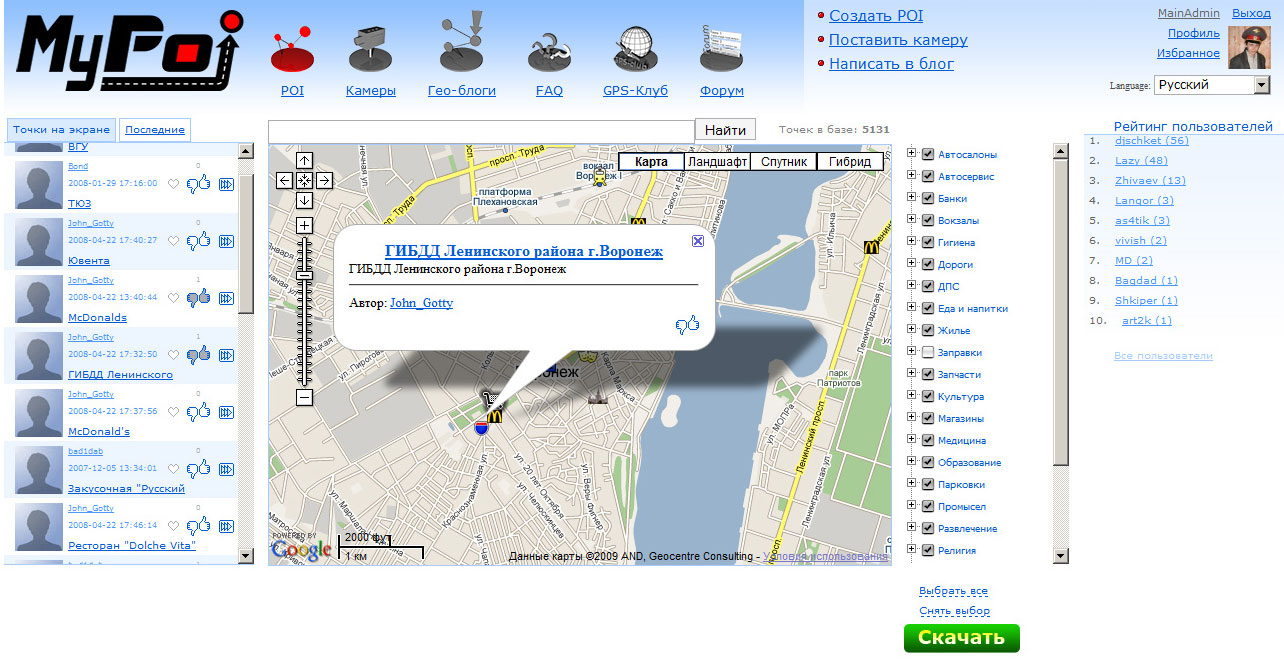The height and width of the screenshot is (670, 1284).
Task: Open MainAdmin user avatar
Action: [1249, 47]
